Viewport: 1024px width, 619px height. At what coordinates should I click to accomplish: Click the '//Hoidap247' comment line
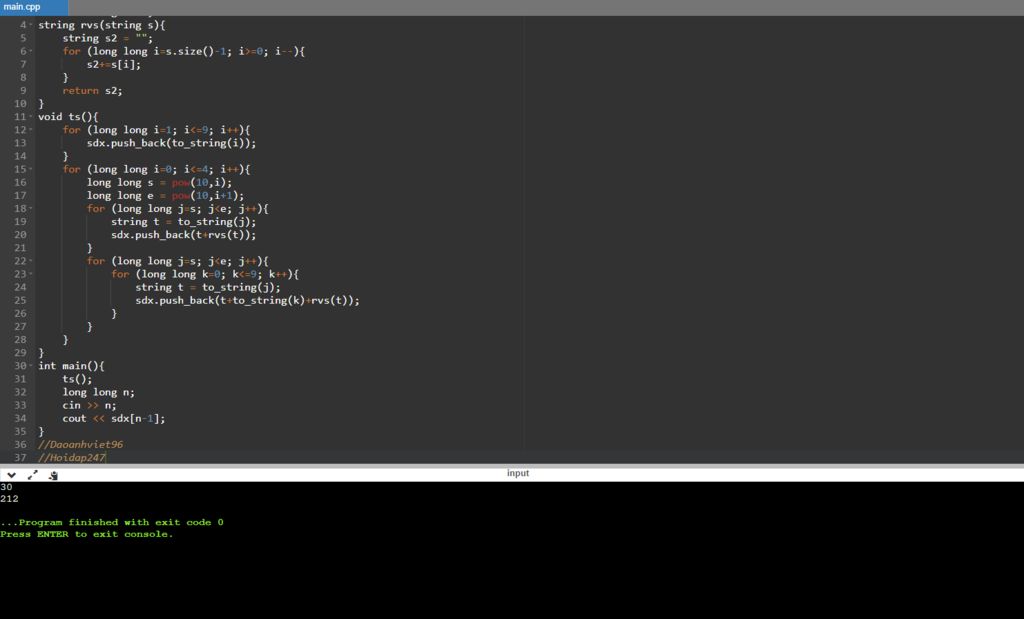click(x=72, y=458)
